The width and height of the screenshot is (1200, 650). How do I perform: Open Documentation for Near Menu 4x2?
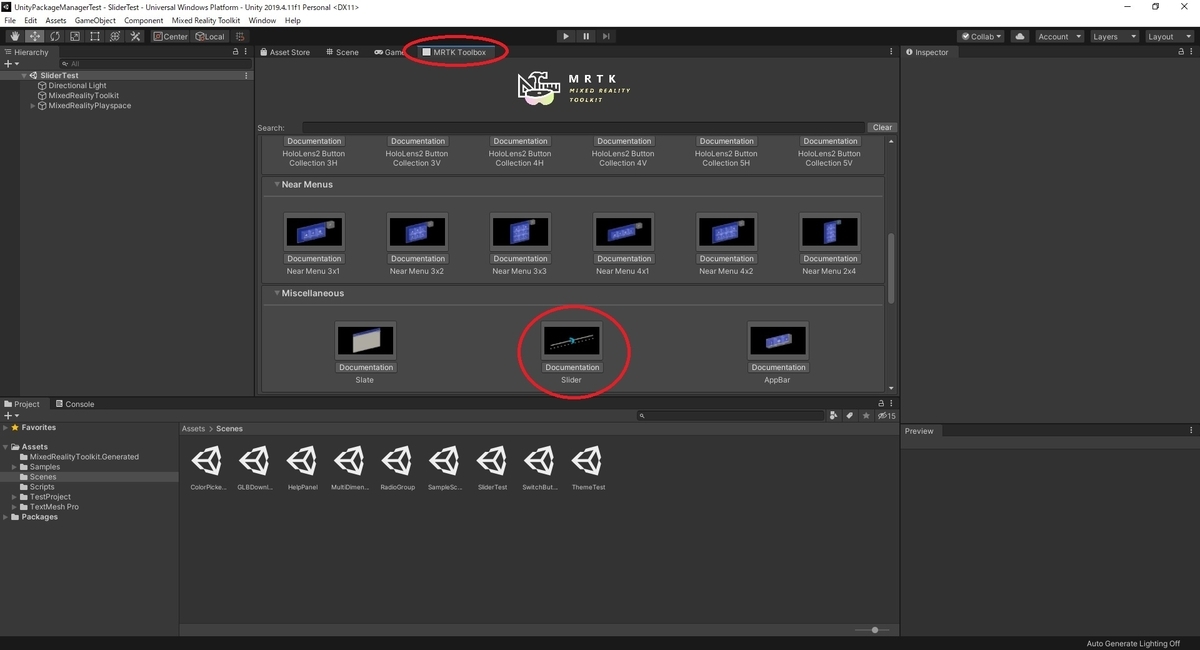(727, 259)
